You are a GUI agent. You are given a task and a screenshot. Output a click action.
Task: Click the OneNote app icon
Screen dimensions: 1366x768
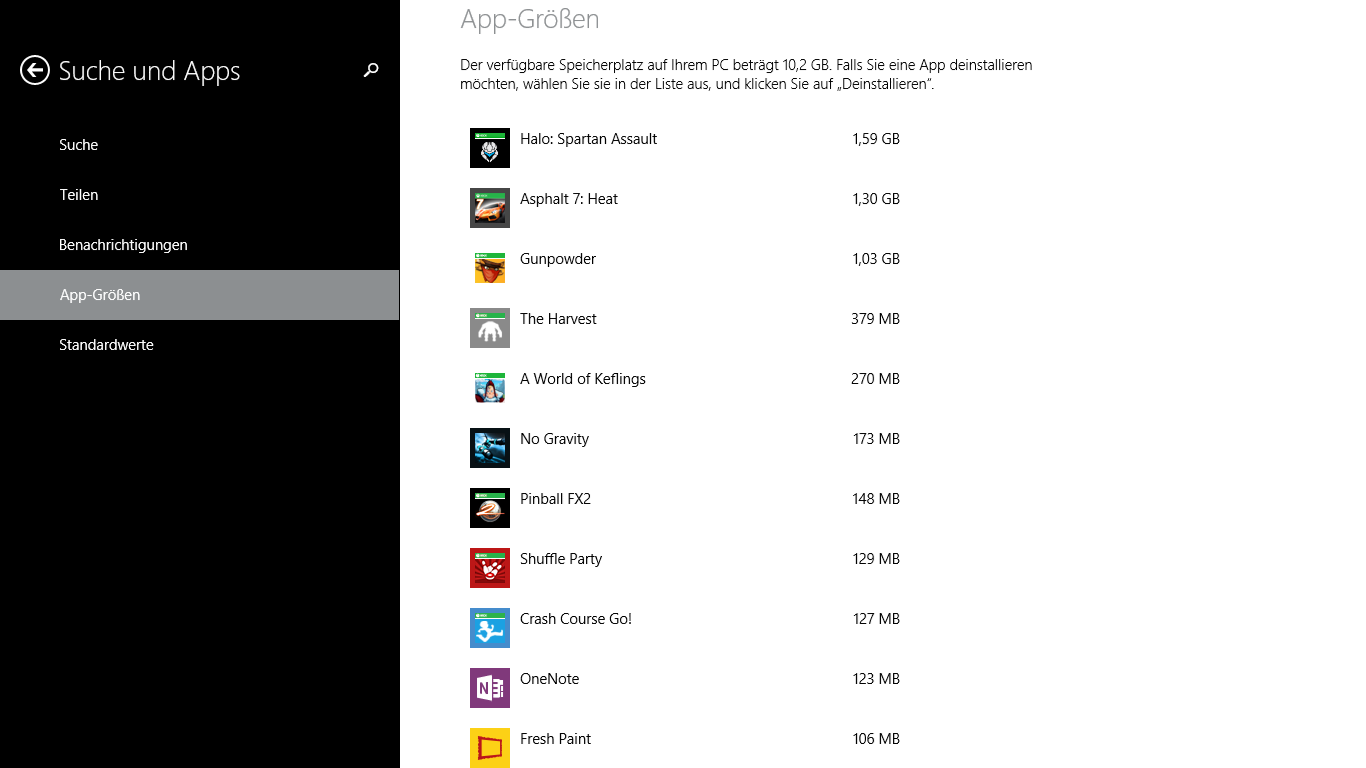(490, 688)
